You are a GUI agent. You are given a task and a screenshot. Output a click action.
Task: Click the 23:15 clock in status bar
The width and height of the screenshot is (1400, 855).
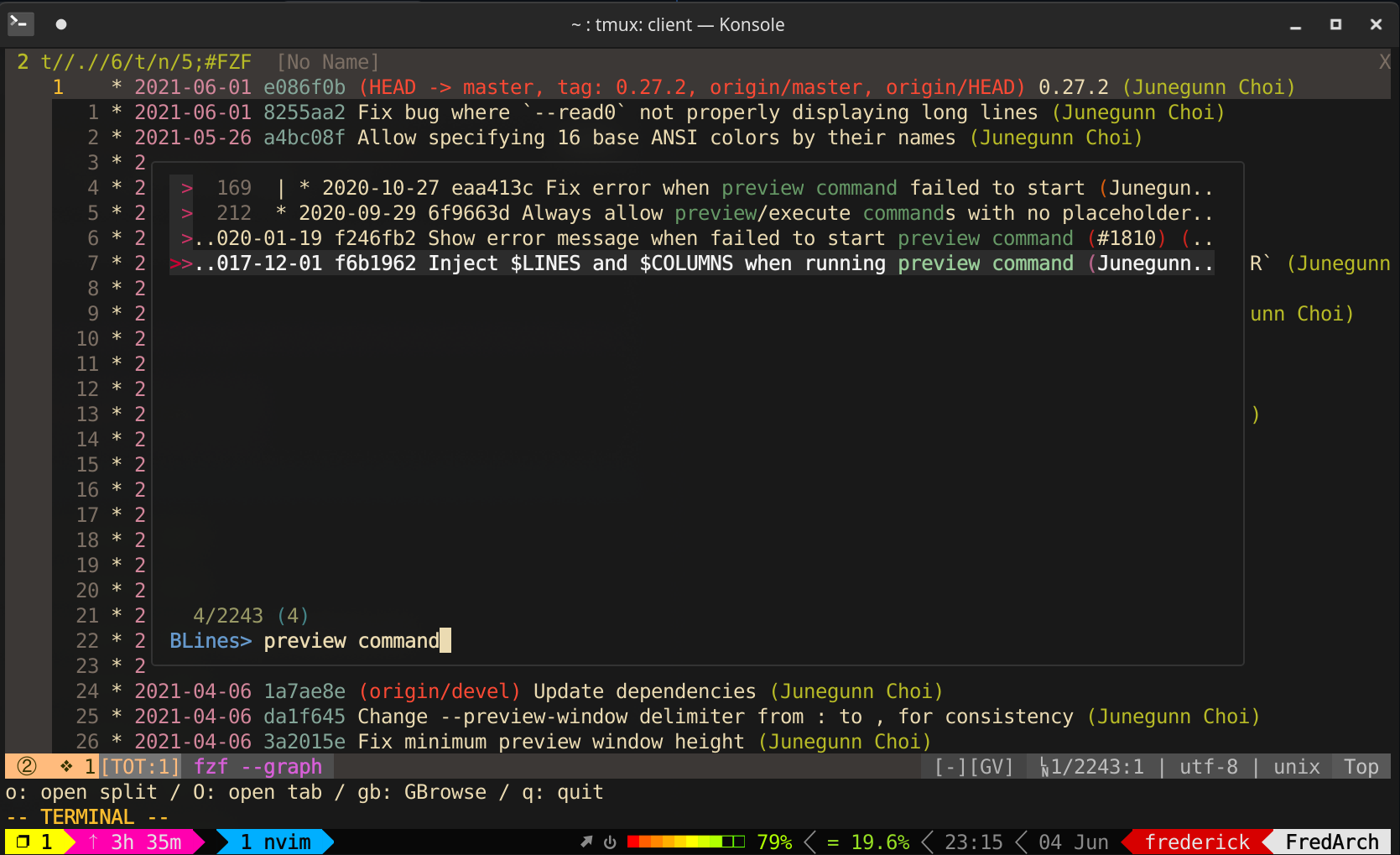point(973,842)
